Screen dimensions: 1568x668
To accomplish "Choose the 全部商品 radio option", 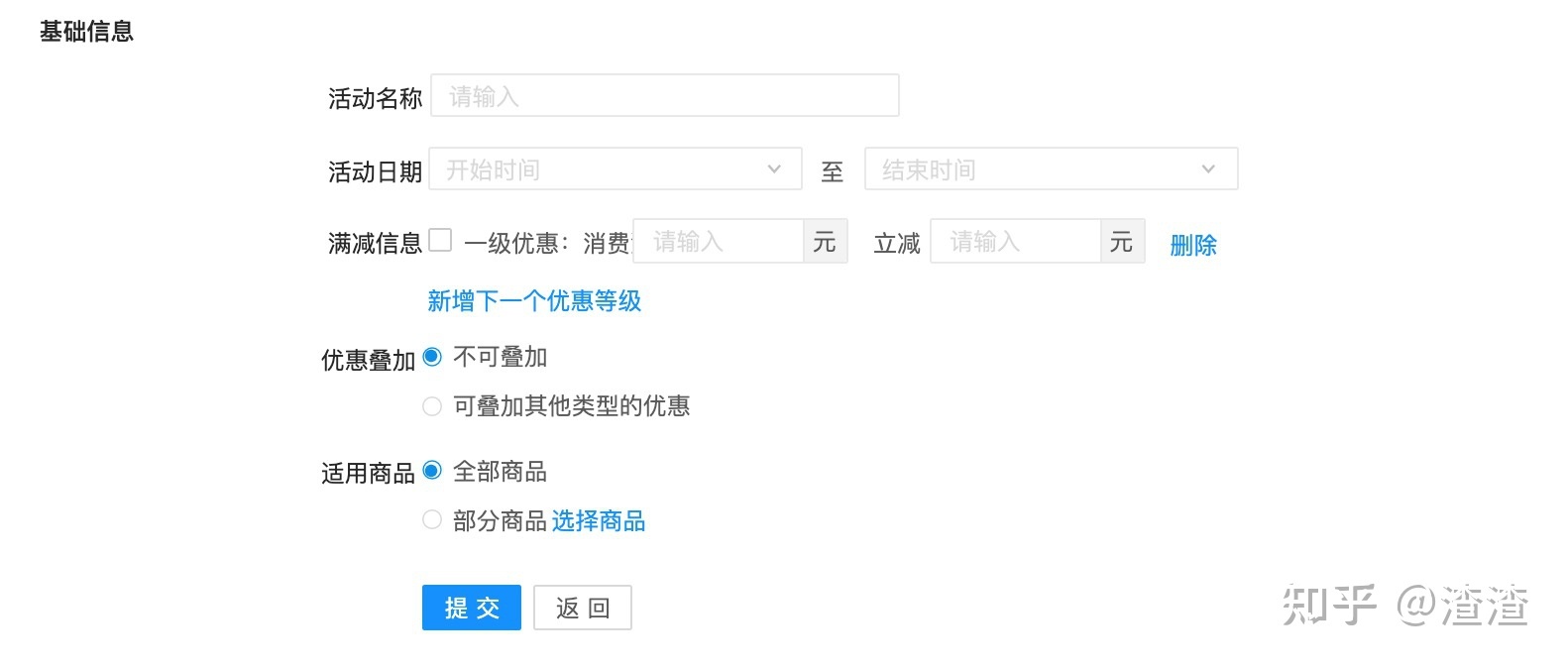I will [x=432, y=471].
